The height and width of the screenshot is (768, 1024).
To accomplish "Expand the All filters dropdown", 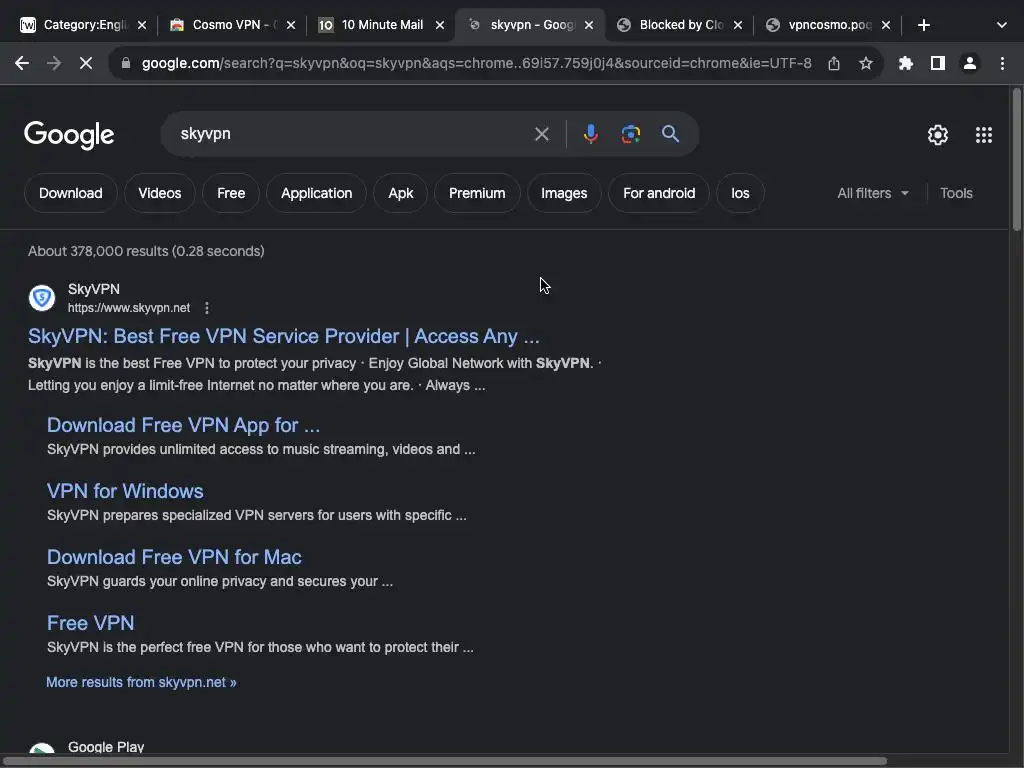I will pos(872,193).
